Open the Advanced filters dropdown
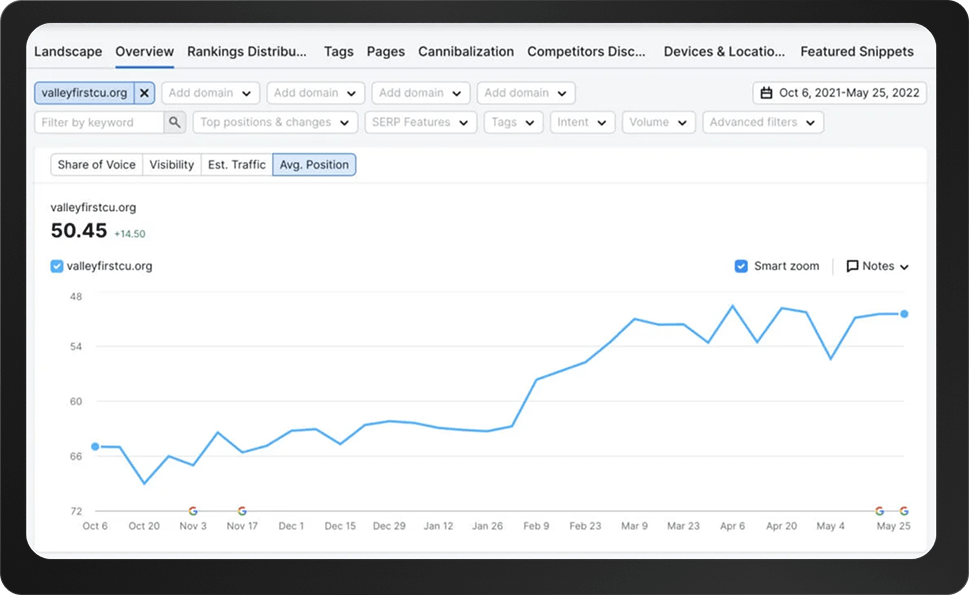 (x=763, y=122)
